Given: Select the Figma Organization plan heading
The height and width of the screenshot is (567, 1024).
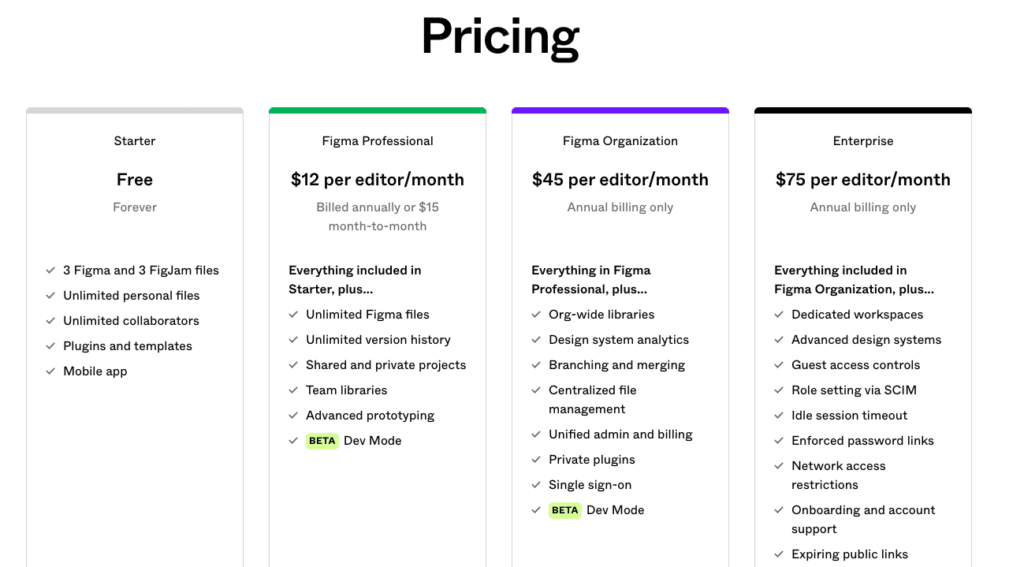Looking at the screenshot, I should tap(620, 141).
